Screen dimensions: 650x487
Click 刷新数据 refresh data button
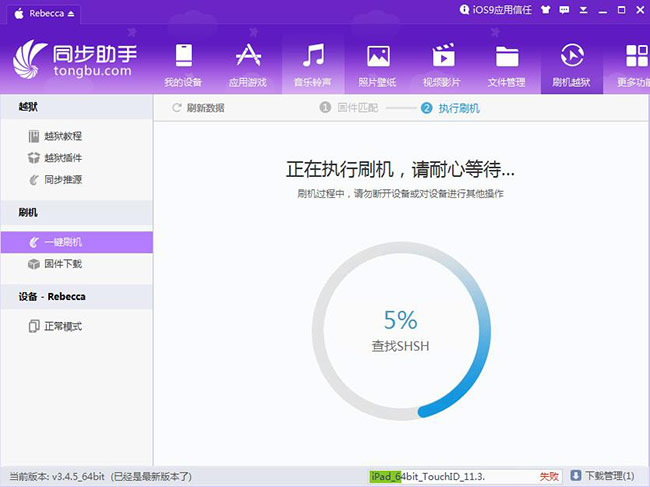(198, 108)
